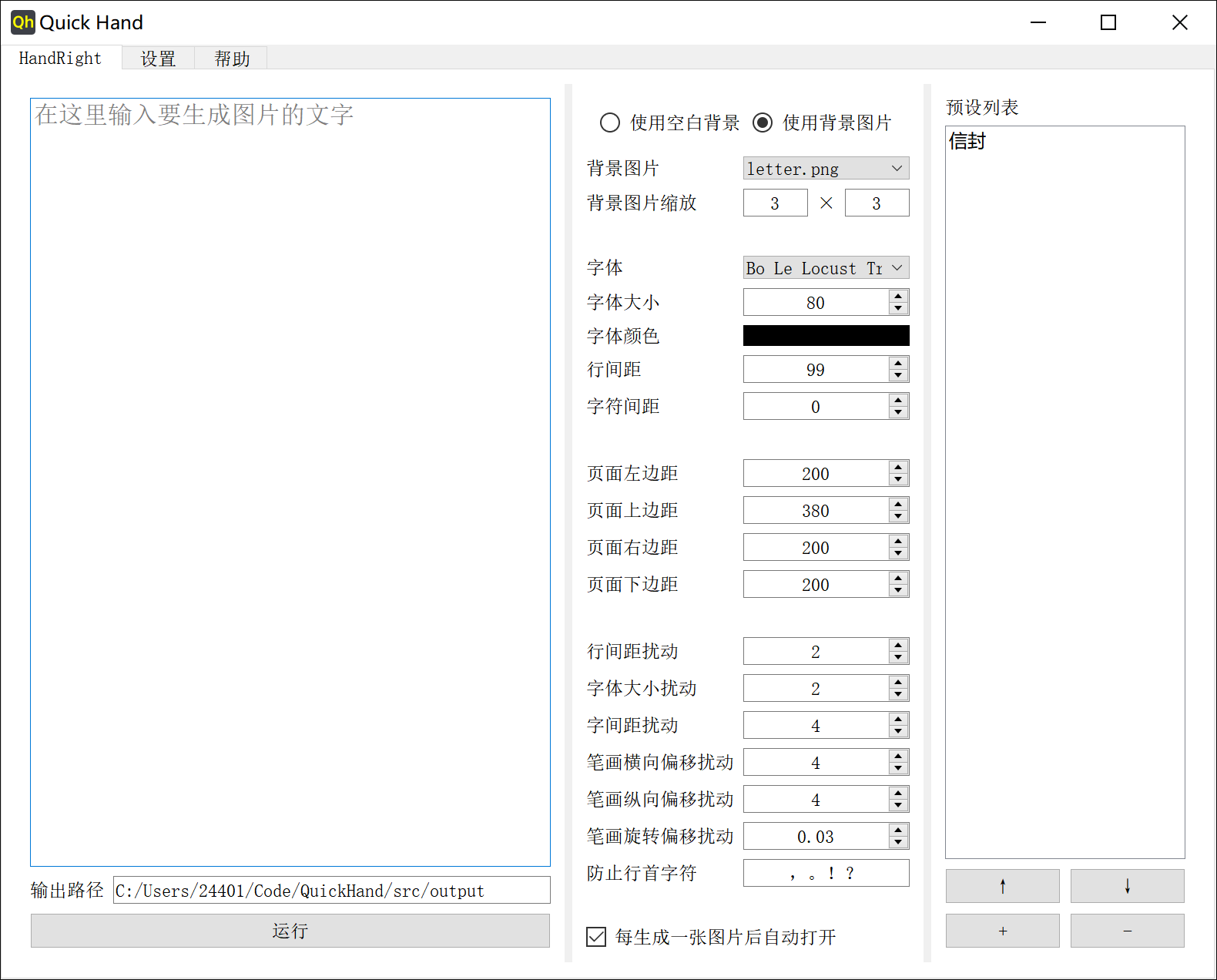The height and width of the screenshot is (980, 1217).
Task: Increase 页面左边距 with the up arrow
Action: tap(899, 467)
